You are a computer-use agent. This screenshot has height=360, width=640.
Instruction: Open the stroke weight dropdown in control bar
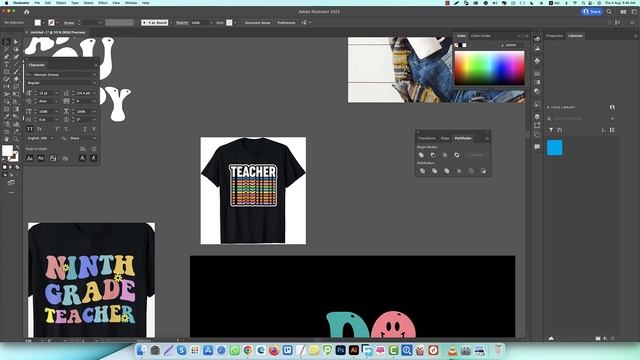pos(100,22)
